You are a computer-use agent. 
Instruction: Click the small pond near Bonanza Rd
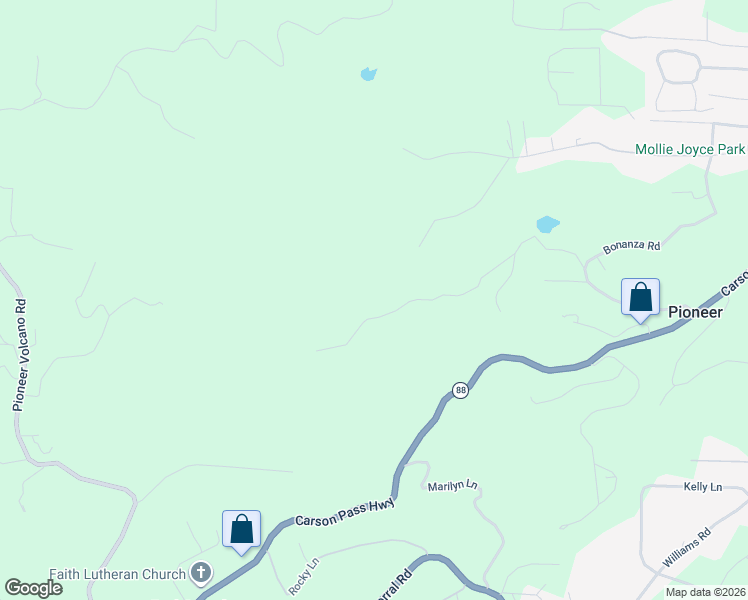547,224
